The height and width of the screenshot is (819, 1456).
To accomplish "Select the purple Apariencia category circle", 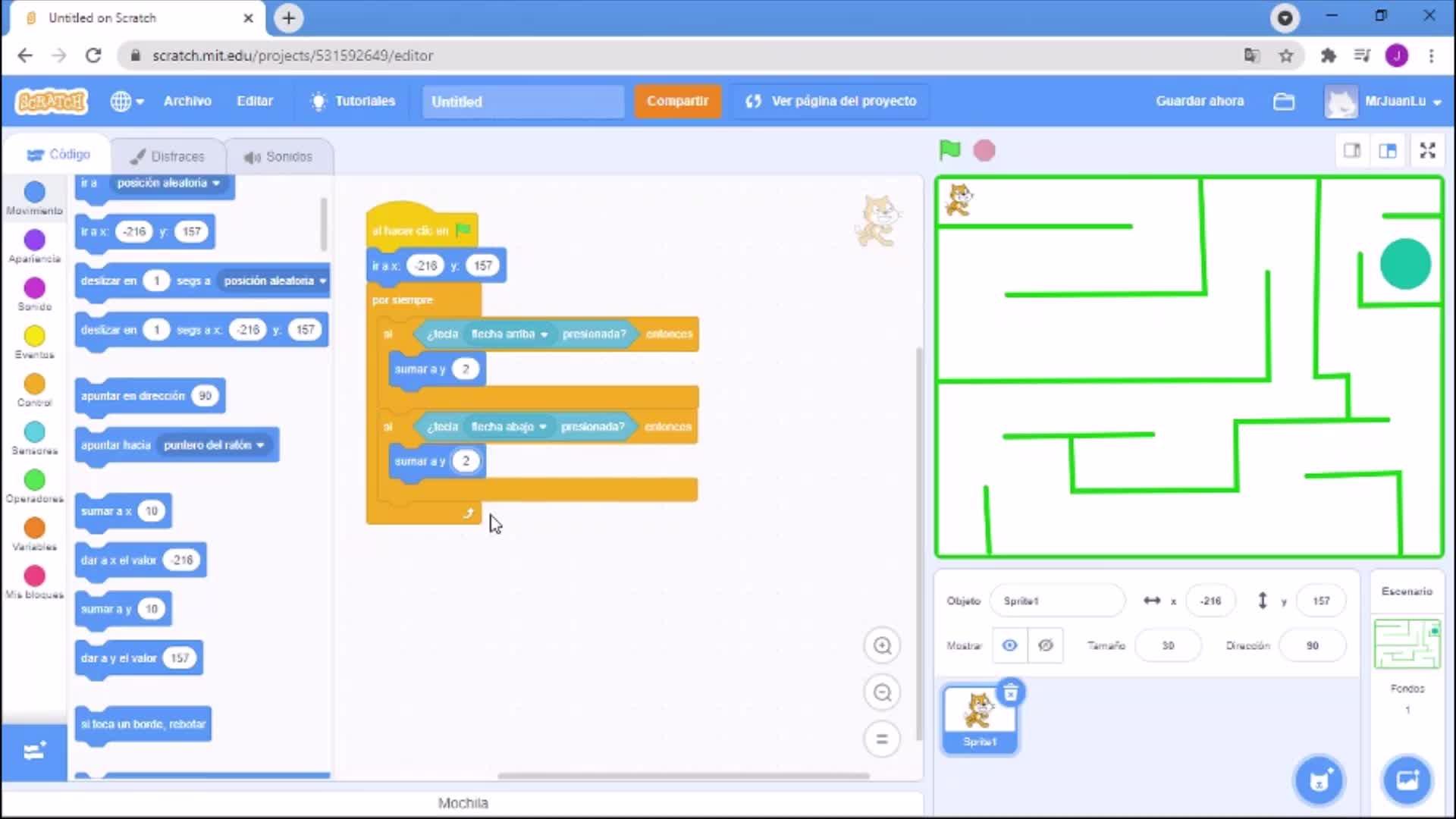I will pos(34,240).
